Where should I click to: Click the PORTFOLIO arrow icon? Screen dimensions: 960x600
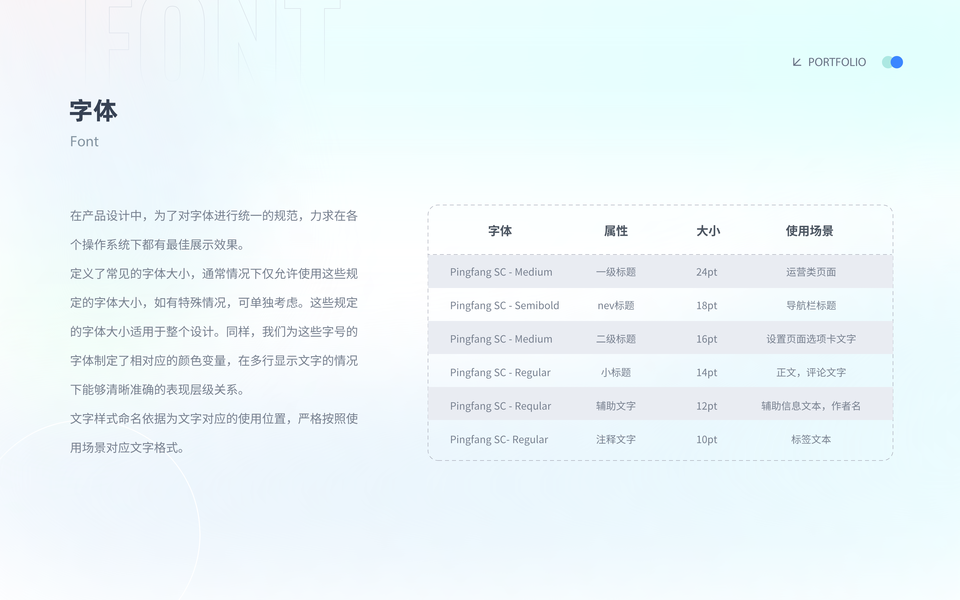pyautogui.click(x=797, y=62)
